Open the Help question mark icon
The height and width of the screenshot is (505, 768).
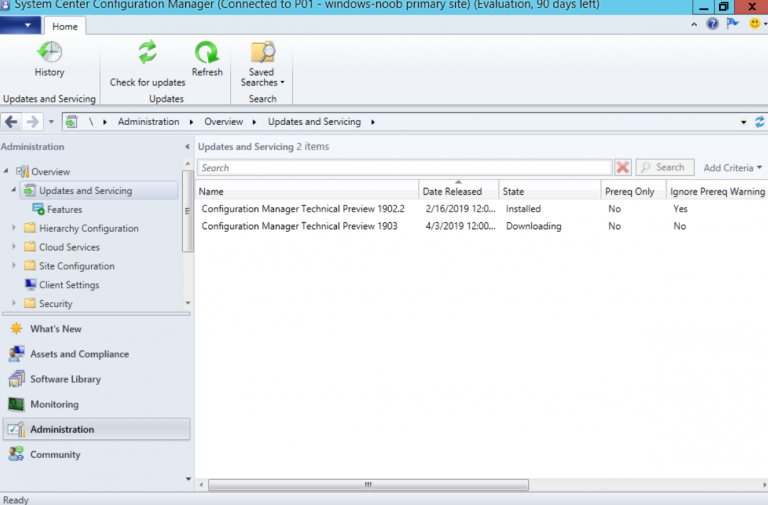pos(712,24)
